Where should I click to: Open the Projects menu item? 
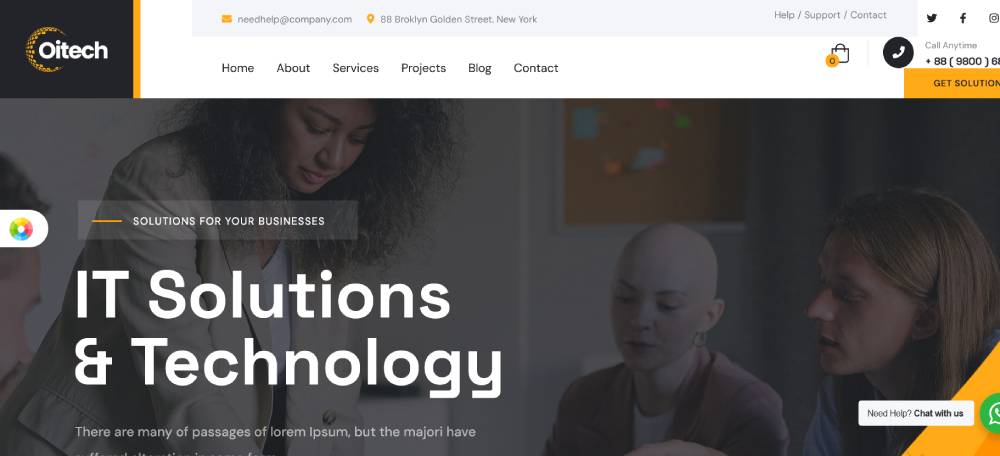point(423,68)
